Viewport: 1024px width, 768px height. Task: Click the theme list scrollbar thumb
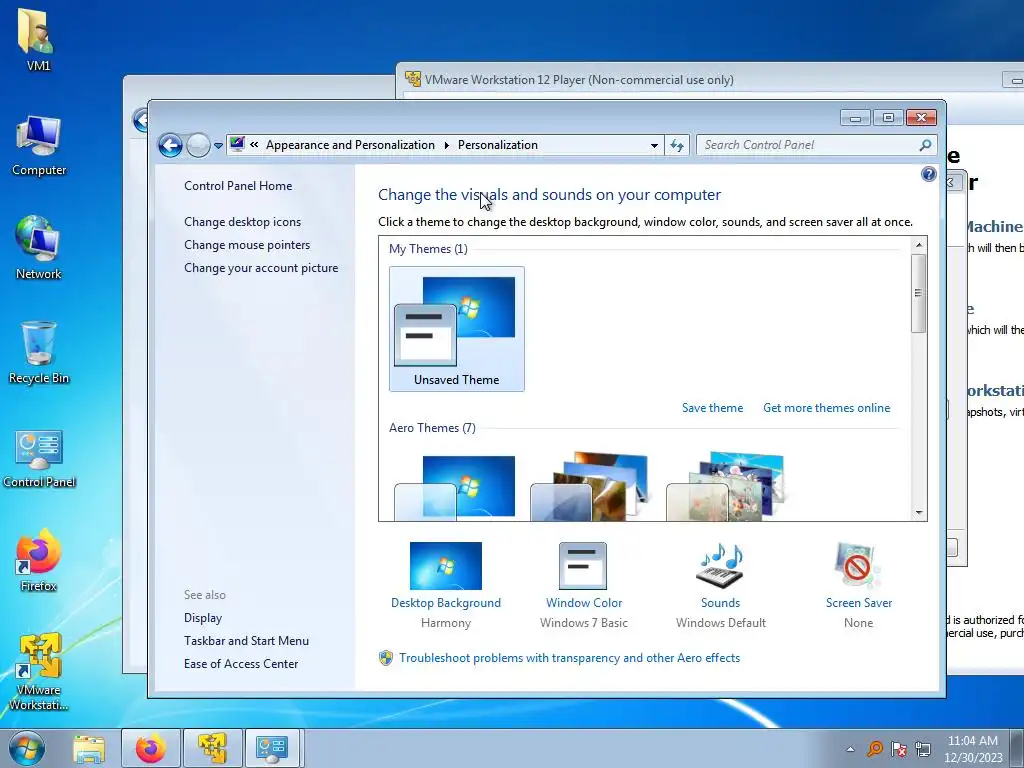pos(918,293)
